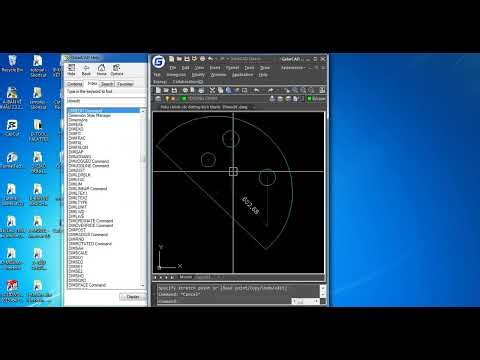Click Back in the help window toolbar
480x360 pixels.
[86, 70]
